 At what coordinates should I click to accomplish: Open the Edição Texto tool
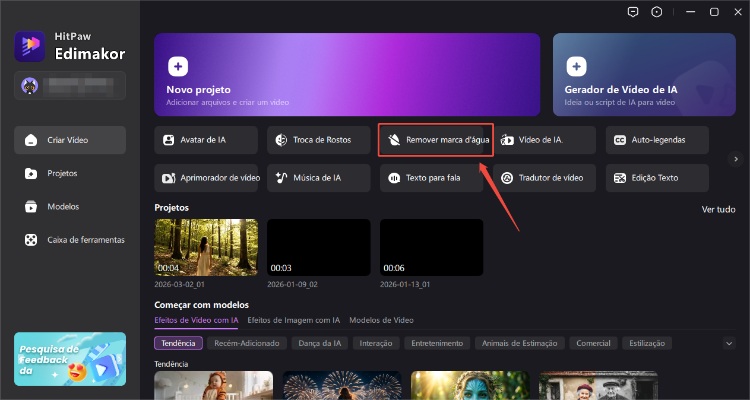[x=657, y=178]
